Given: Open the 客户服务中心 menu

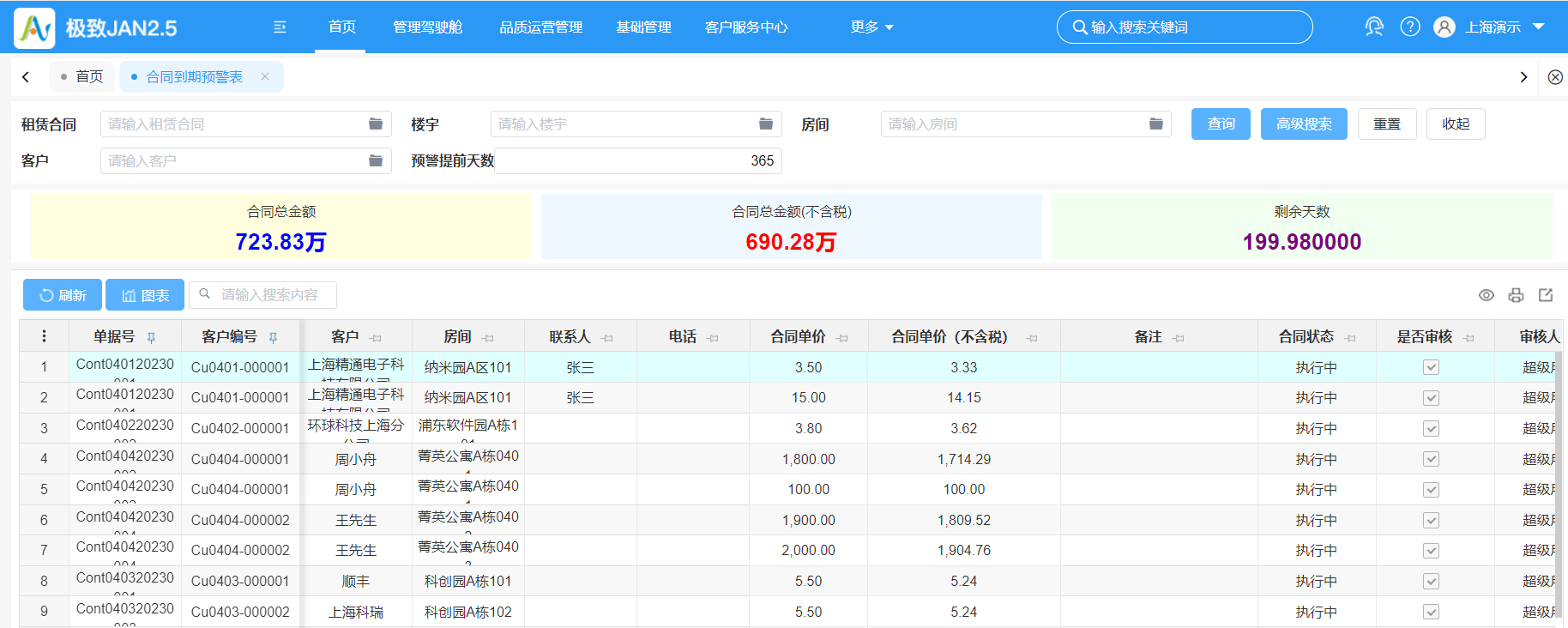Looking at the screenshot, I should [746, 27].
